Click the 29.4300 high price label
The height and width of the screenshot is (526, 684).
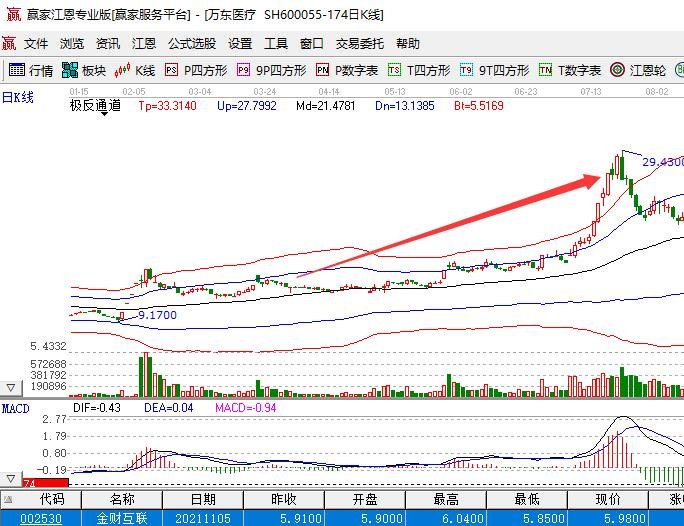pos(663,162)
